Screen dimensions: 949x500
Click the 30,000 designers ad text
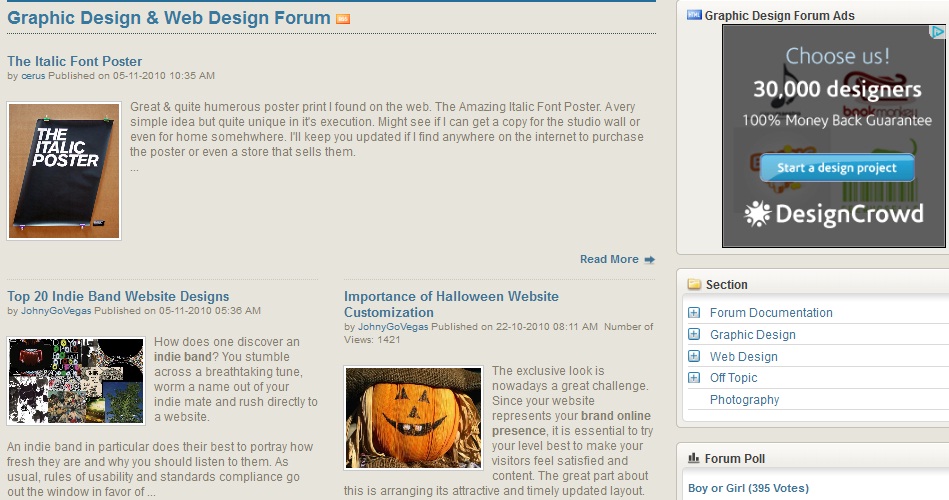(x=837, y=89)
